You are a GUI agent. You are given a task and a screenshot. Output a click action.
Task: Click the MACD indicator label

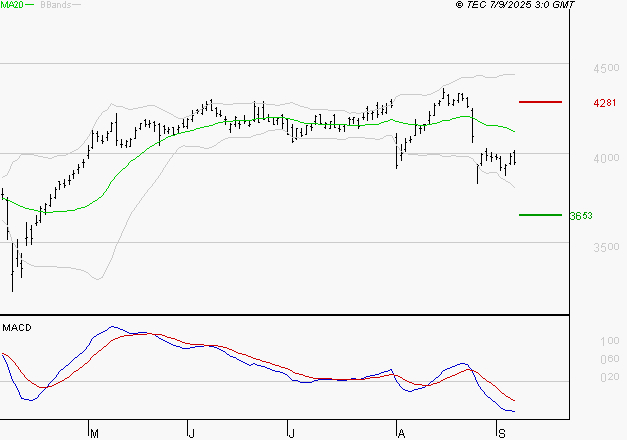pos(16,327)
